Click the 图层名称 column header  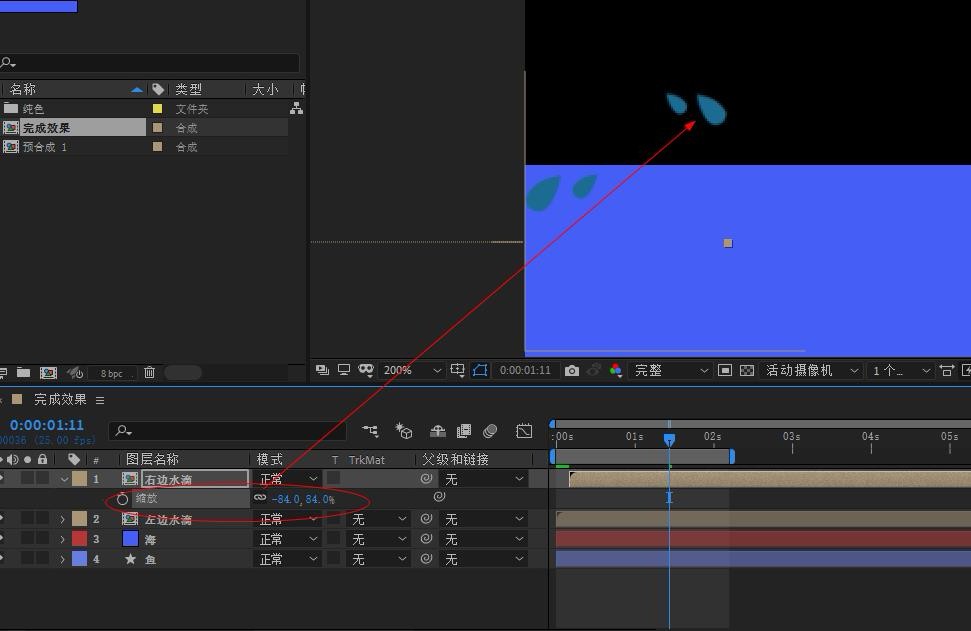[x=152, y=459]
